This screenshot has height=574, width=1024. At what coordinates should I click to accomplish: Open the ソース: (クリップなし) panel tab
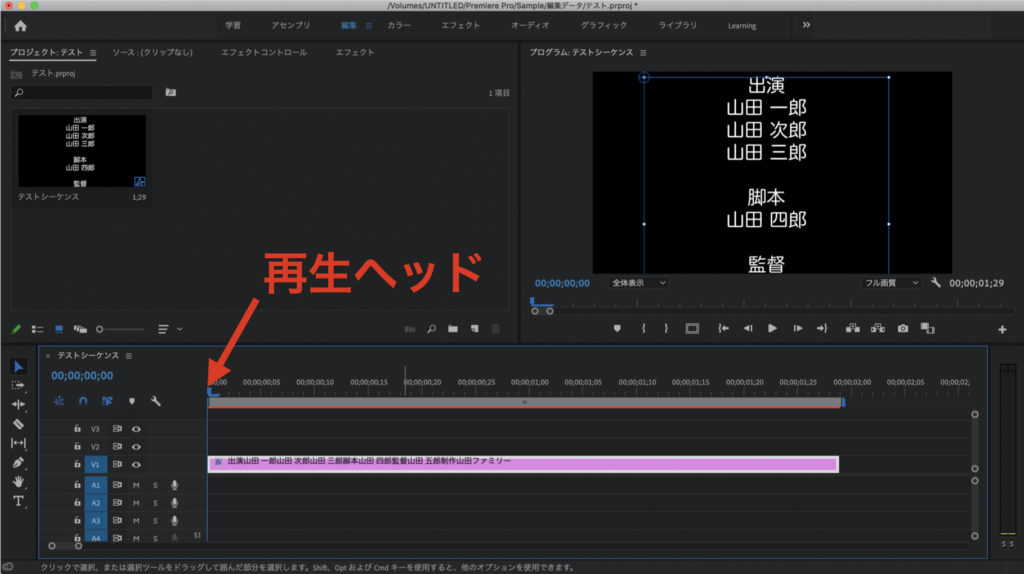tap(152, 52)
